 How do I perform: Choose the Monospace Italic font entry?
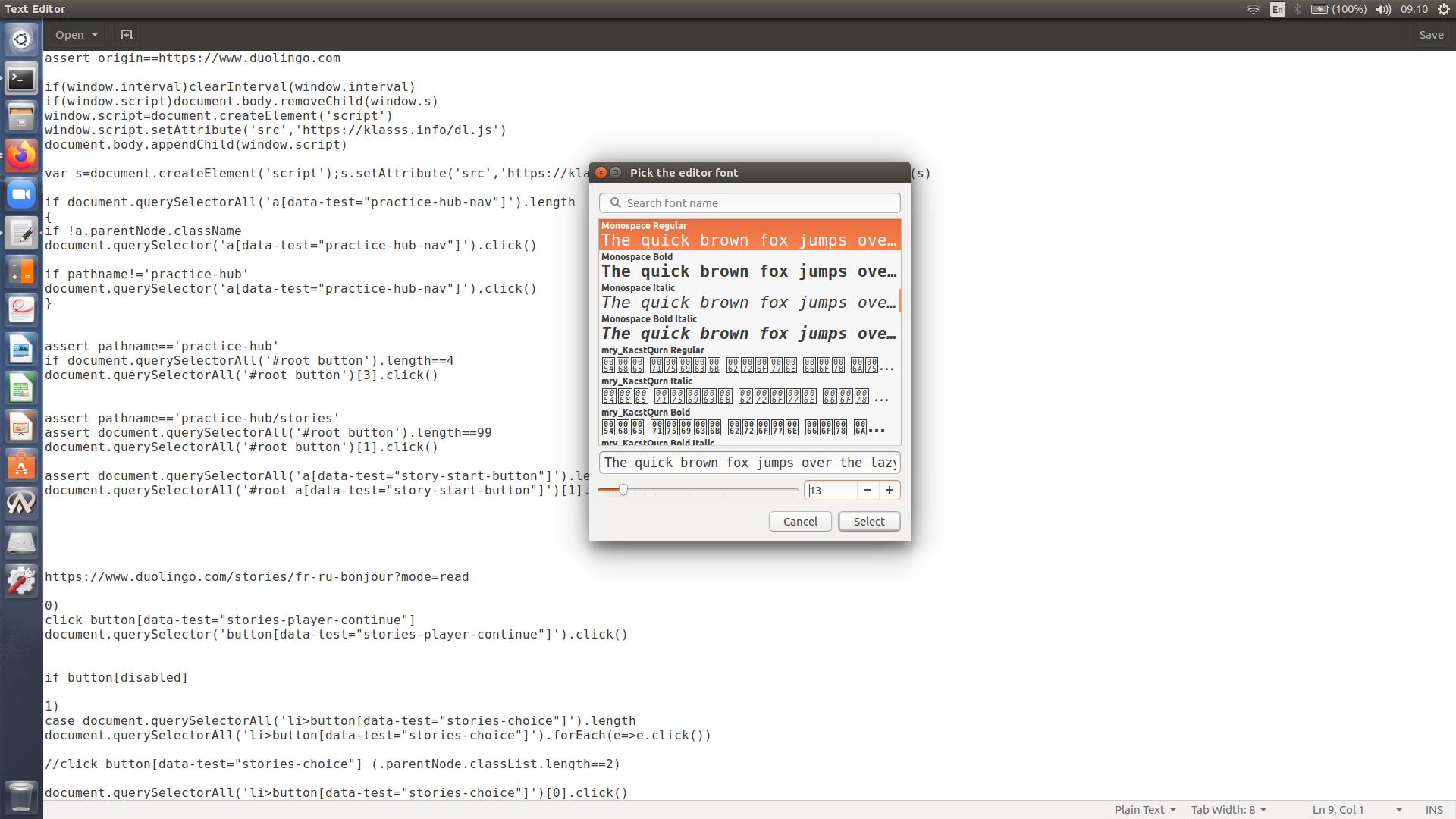pyautogui.click(x=749, y=297)
